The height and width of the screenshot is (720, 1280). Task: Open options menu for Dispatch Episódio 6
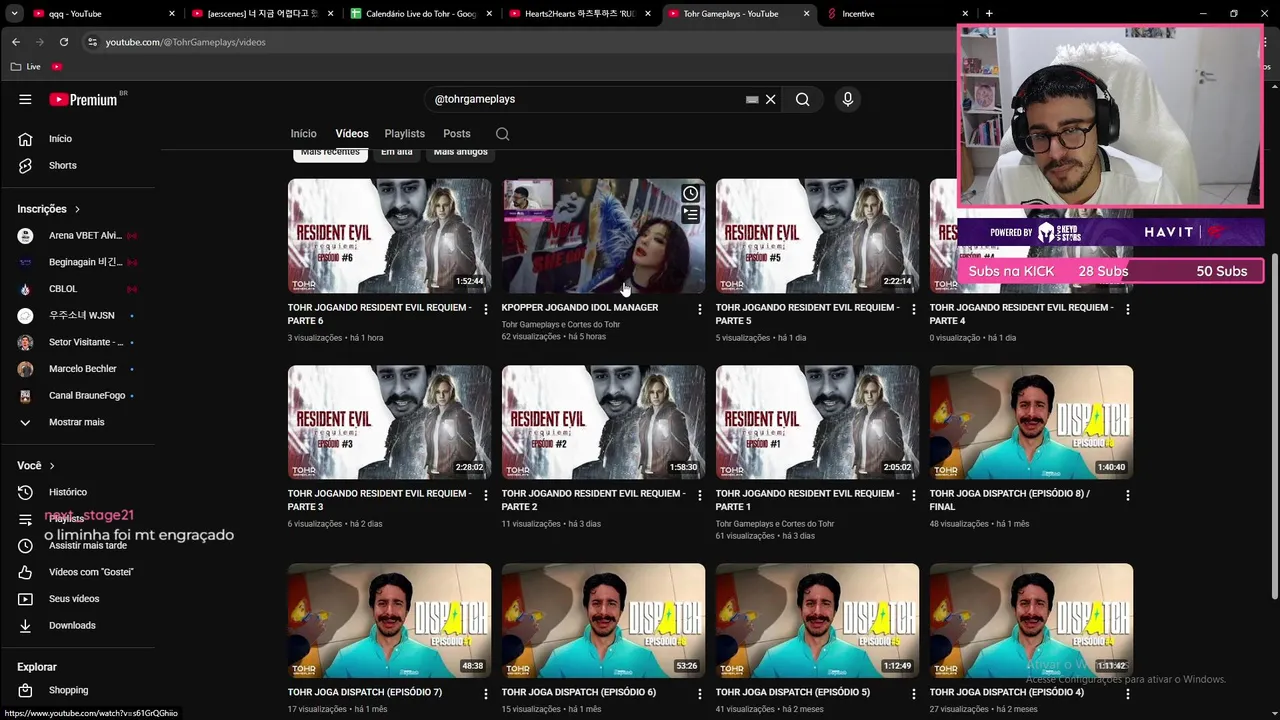pyautogui.click(x=700, y=694)
